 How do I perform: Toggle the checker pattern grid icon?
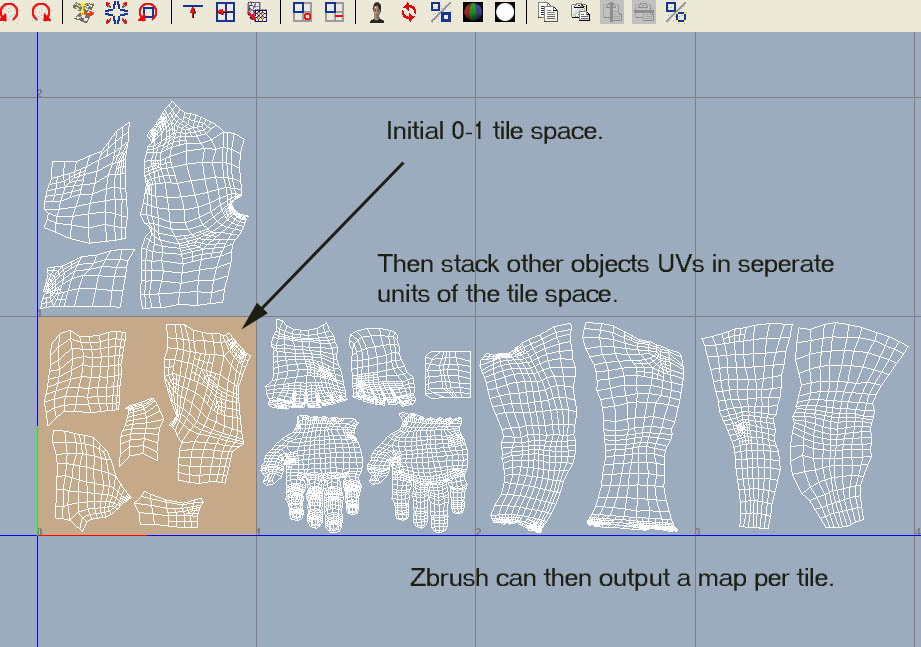click(257, 12)
